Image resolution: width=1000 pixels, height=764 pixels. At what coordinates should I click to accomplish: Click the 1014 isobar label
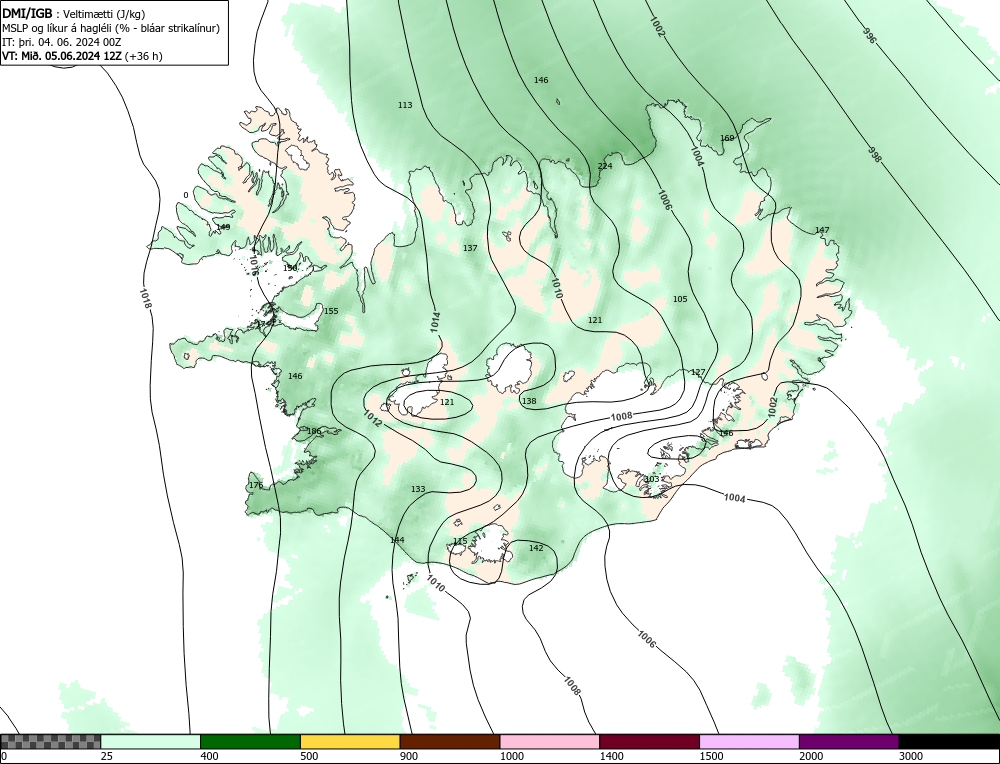click(435, 321)
